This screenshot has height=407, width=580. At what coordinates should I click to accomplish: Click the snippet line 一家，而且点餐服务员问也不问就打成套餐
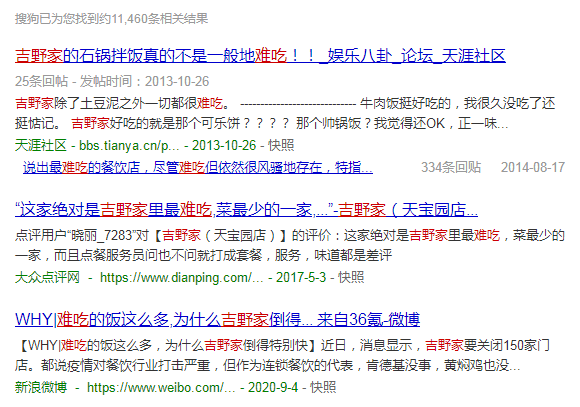[x=203, y=255]
